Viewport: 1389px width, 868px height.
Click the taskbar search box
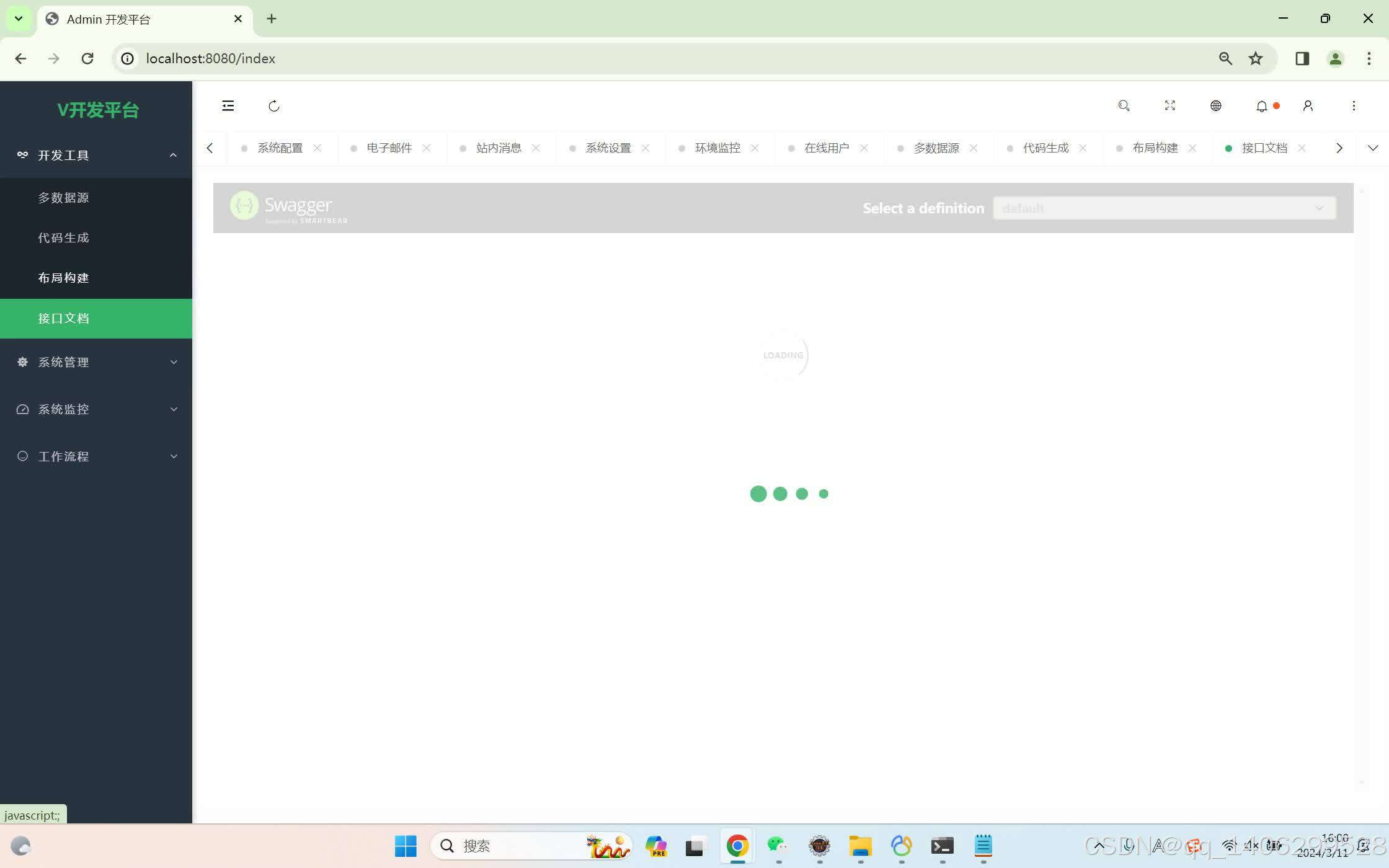pyautogui.click(x=531, y=846)
